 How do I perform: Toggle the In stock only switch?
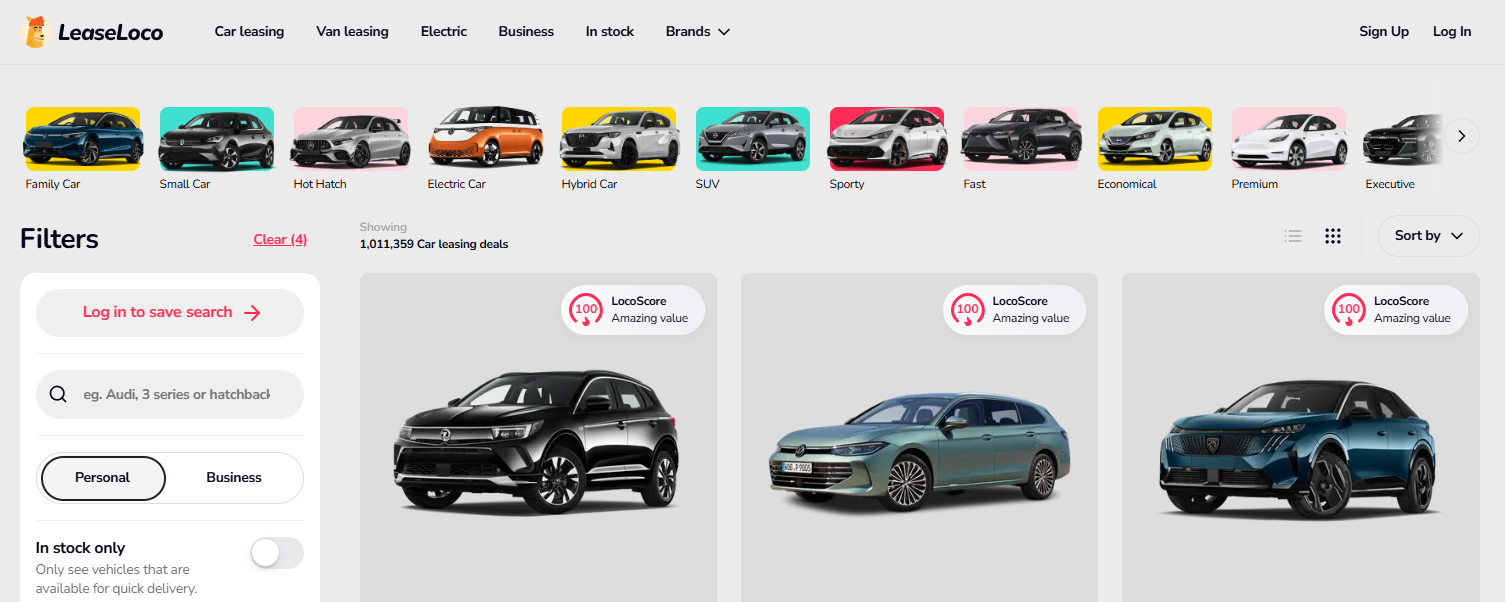coord(277,553)
